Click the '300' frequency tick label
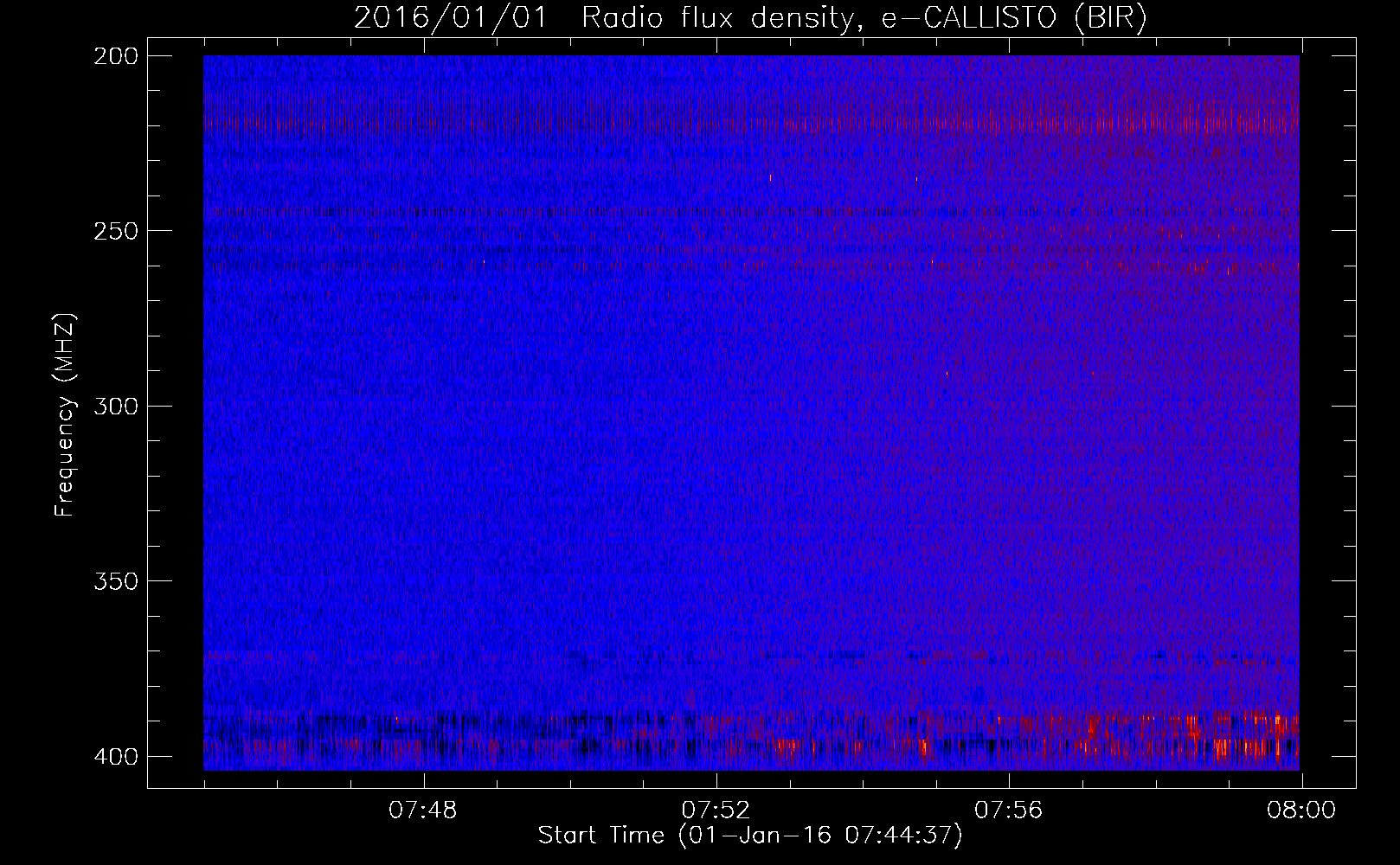 116,407
